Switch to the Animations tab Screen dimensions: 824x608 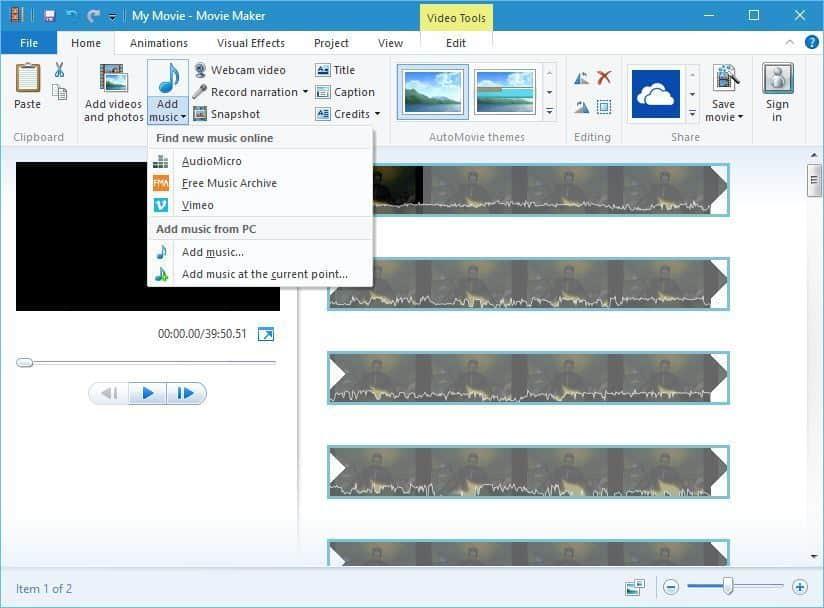pyautogui.click(x=159, y=43)
